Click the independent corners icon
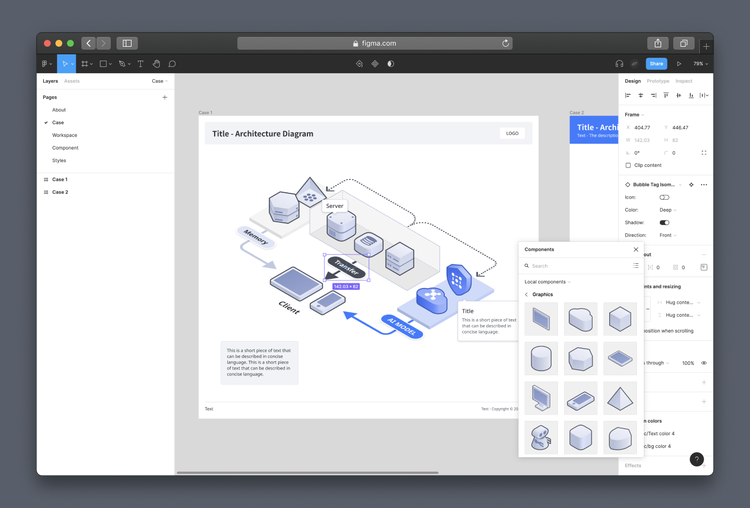 [x=704, y=153]
